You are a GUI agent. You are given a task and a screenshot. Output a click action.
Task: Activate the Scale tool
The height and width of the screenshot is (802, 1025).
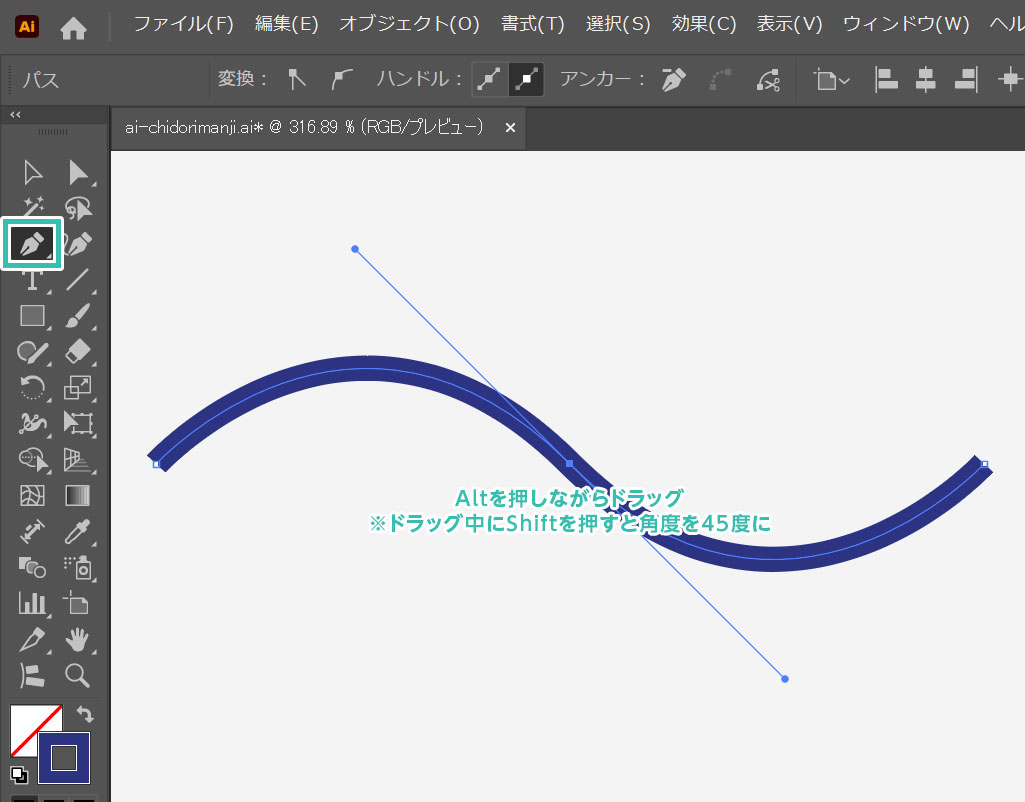pyautogui.click(x=78, y=388)
